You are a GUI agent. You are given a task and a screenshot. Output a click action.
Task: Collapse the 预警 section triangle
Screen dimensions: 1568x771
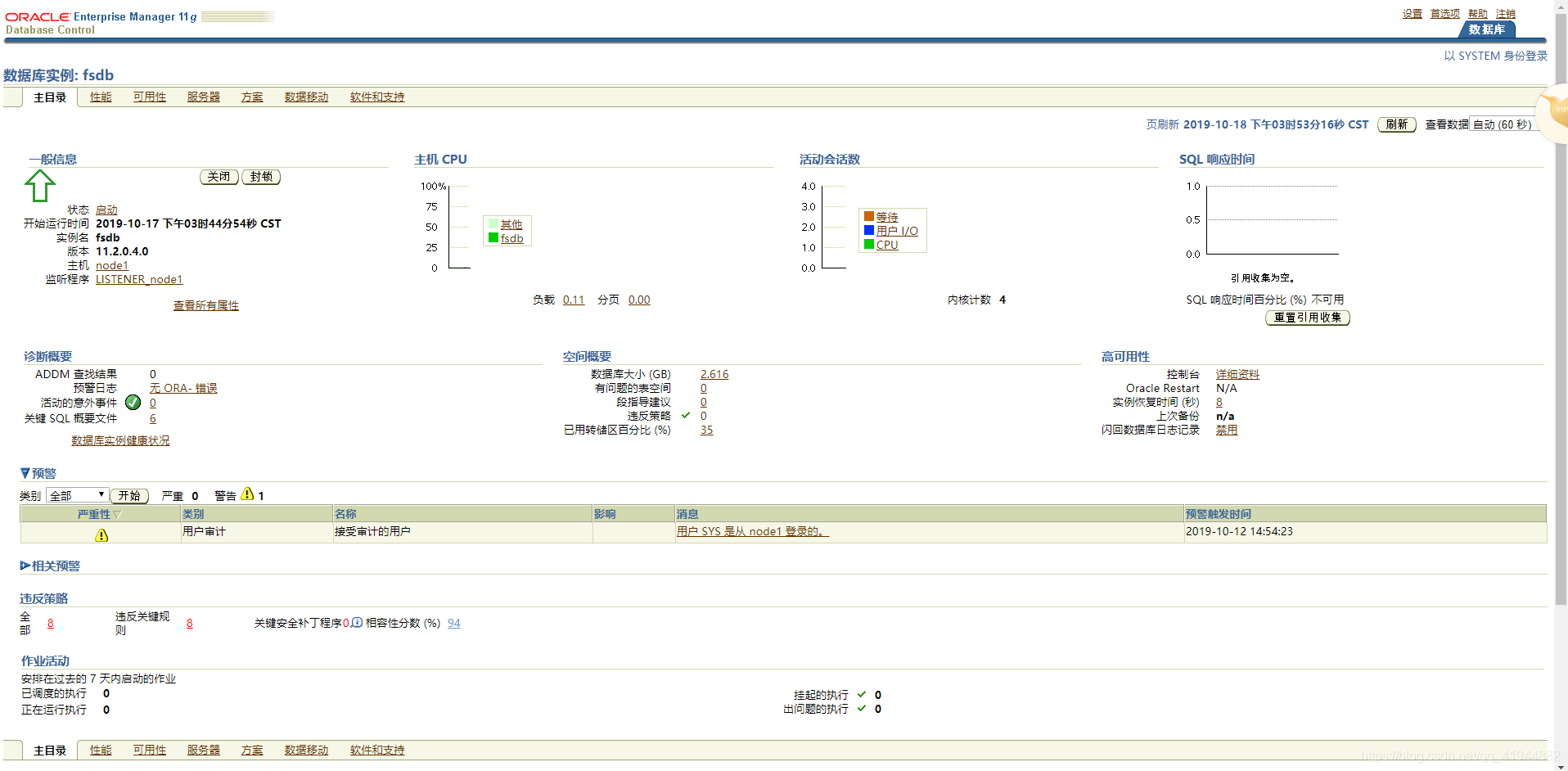25,473
